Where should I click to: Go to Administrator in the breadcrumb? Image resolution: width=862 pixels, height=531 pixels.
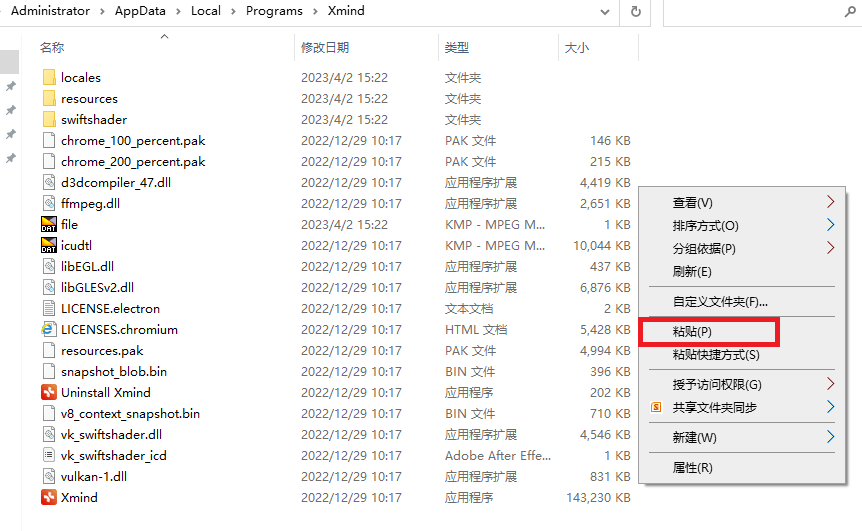[x=50, y=11]
